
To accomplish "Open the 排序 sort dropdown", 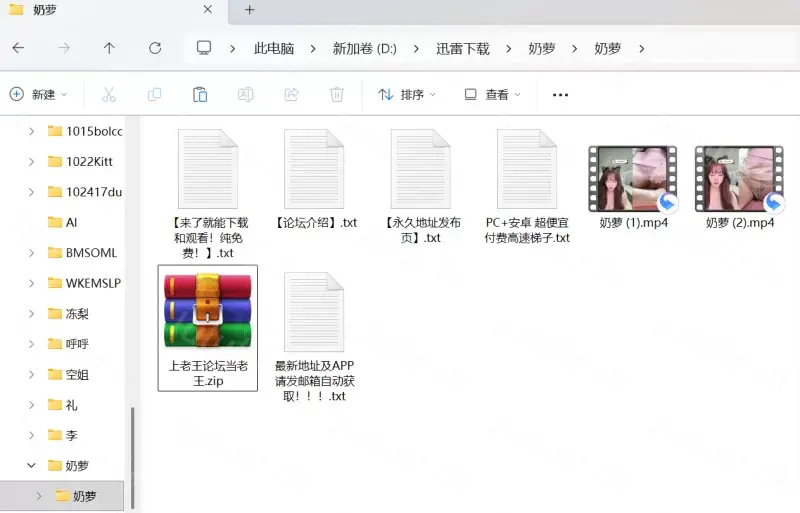I will (x=407, y=94).
